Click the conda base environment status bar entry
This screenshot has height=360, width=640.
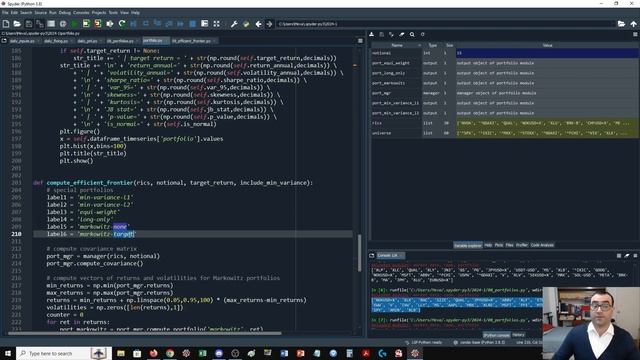click(479, 342)
